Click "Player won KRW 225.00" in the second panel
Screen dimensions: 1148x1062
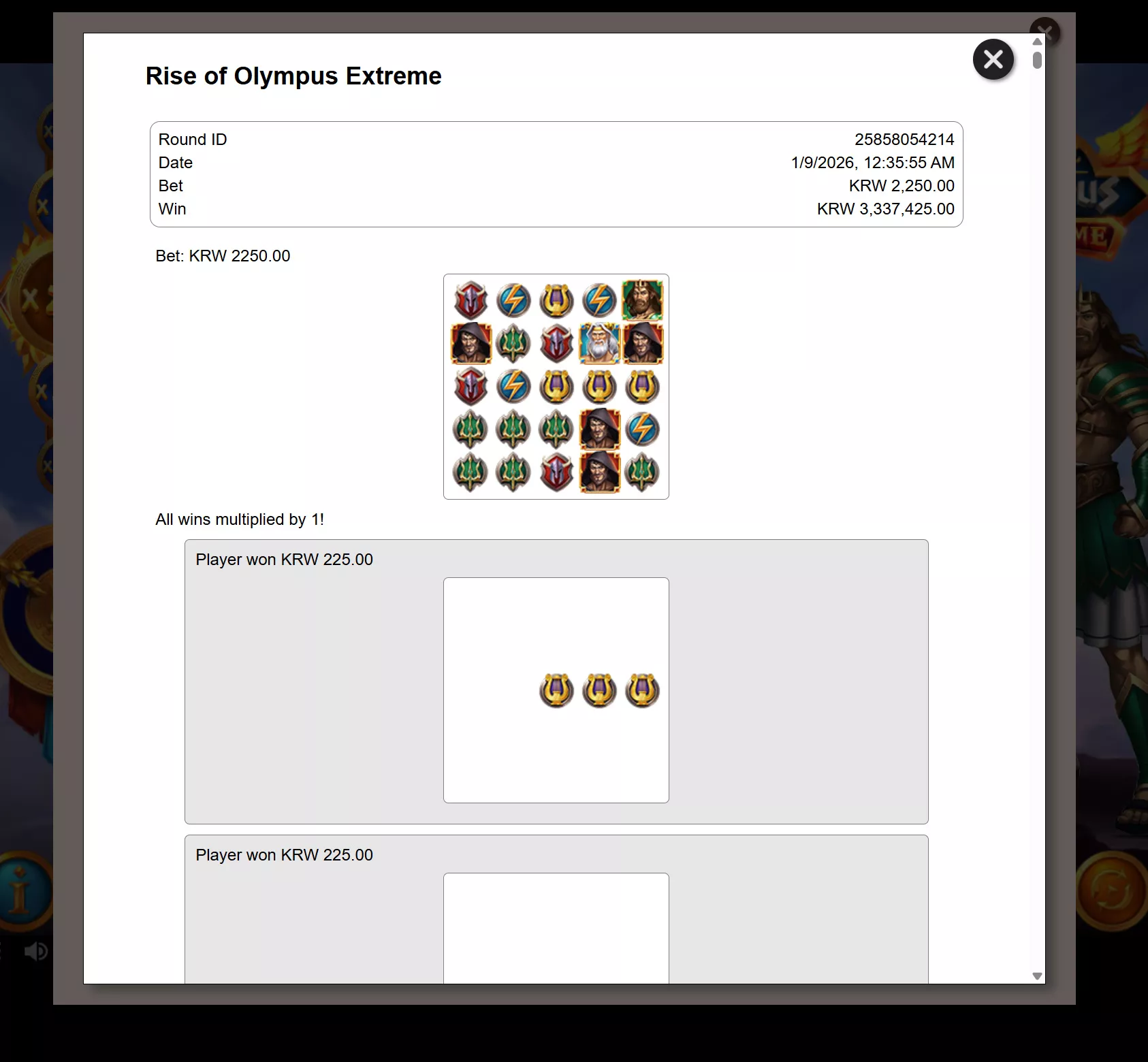click(284, 855)
